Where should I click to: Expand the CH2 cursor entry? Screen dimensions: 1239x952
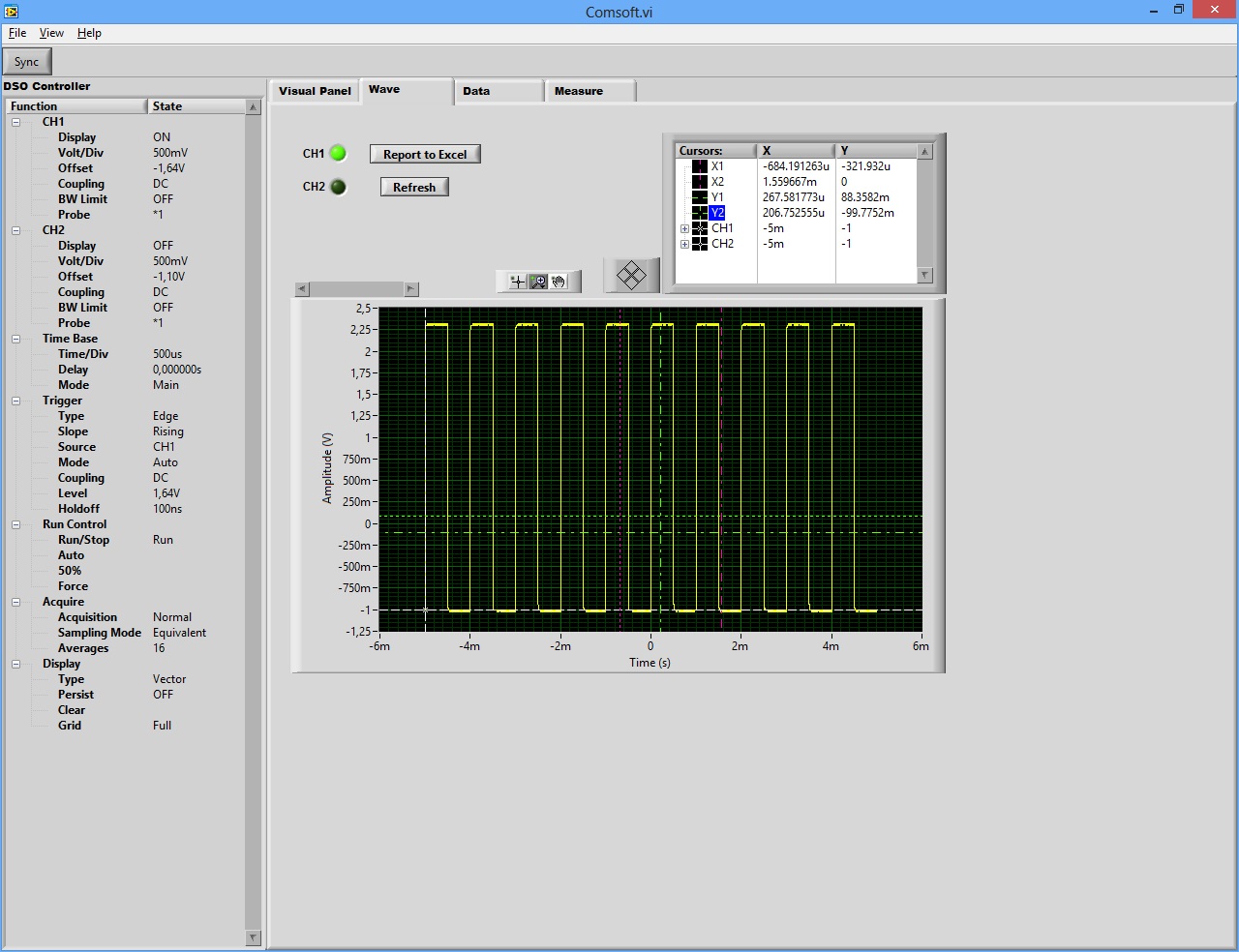click(x=684, y=245)
